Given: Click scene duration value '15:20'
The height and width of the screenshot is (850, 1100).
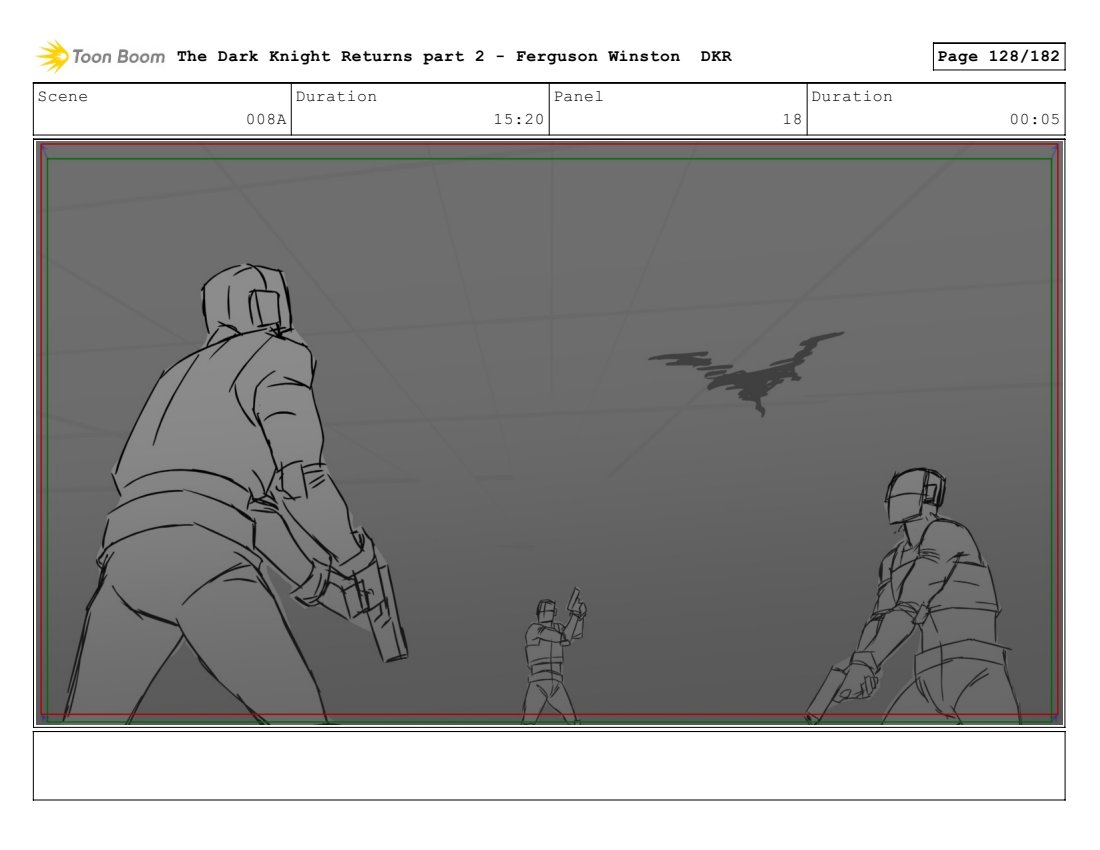Looking at the screenshot, I should click(x=518, y=119).
